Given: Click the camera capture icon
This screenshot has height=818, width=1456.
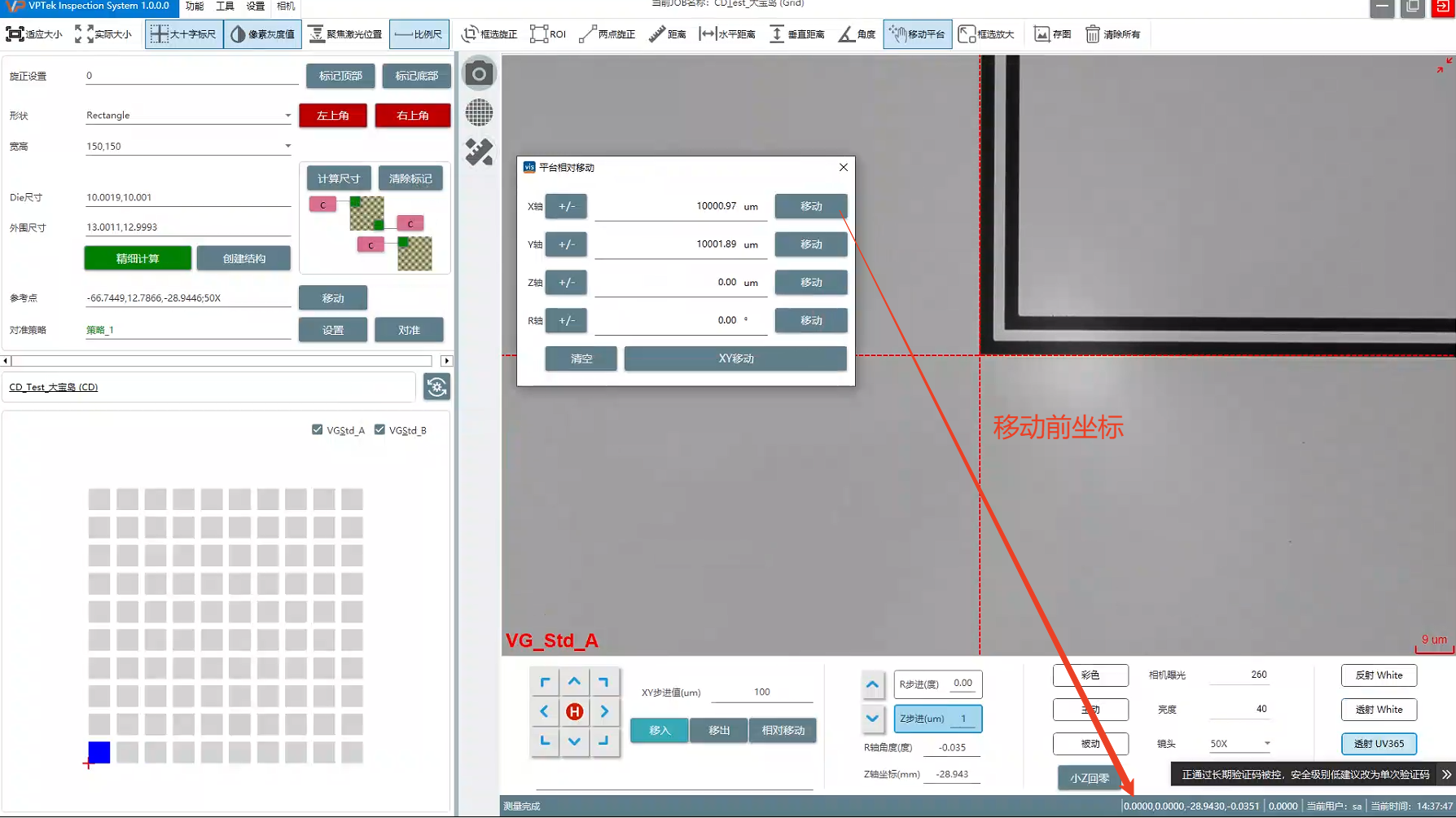Looking at the screenshot, I should pyautogui.click(x=479, y=74).
